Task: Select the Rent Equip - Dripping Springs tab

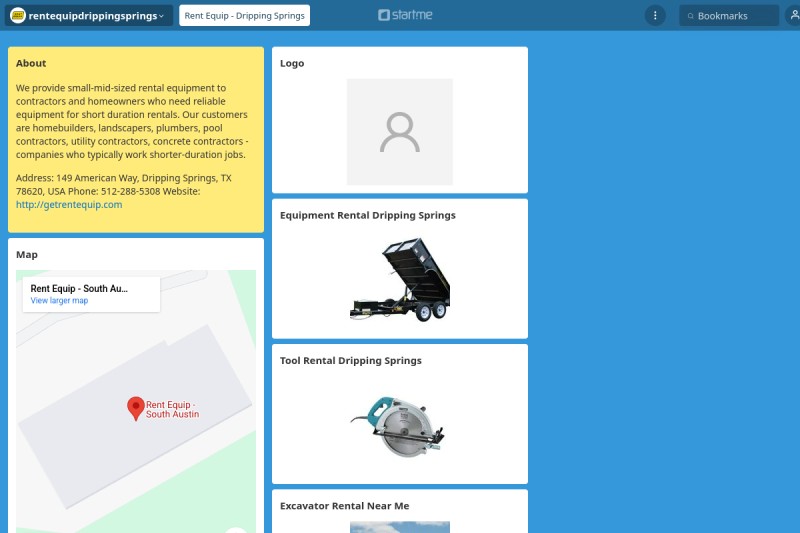Action: coord(244,15)
